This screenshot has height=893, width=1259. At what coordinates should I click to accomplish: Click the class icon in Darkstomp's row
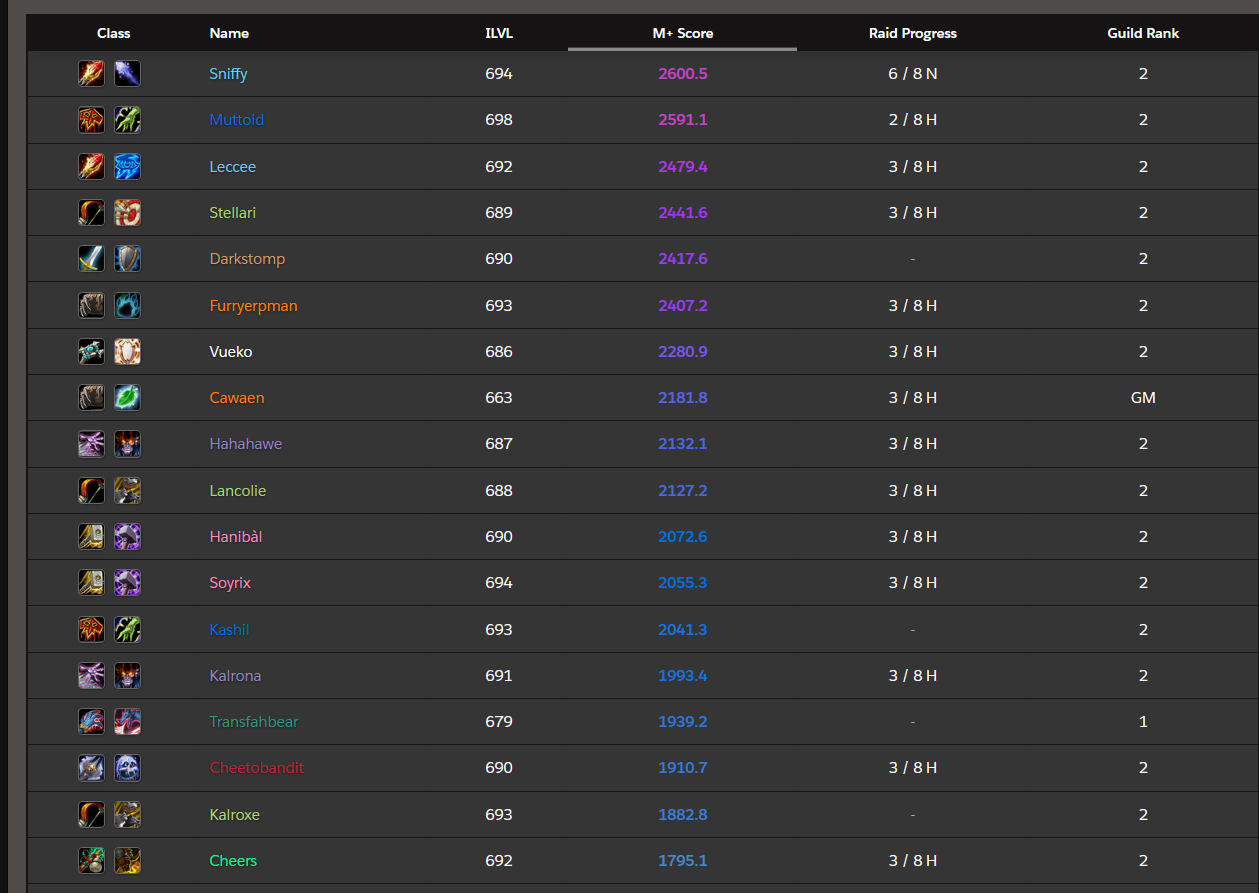[91, 259]
